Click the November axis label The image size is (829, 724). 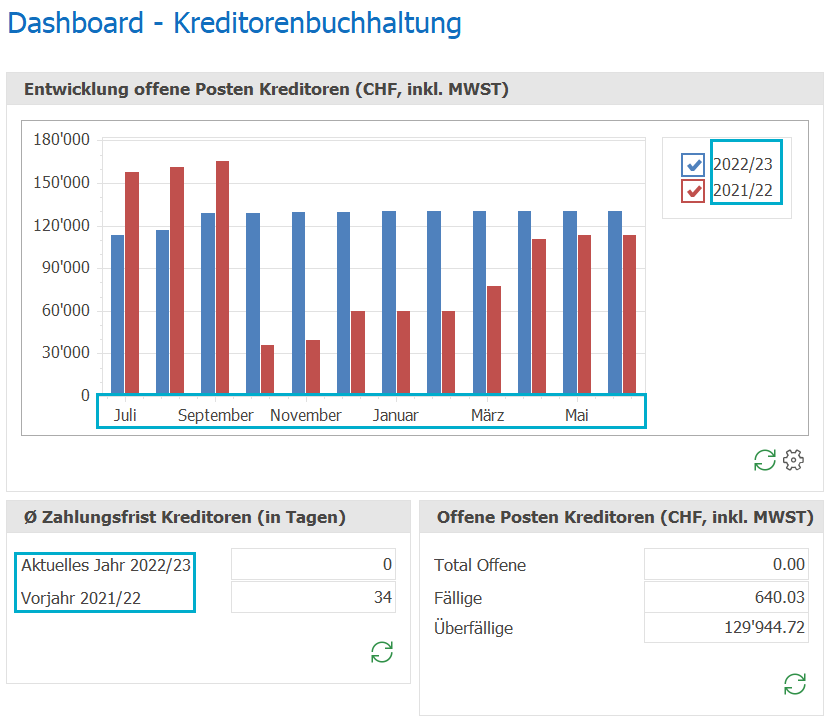click(306, 415)
